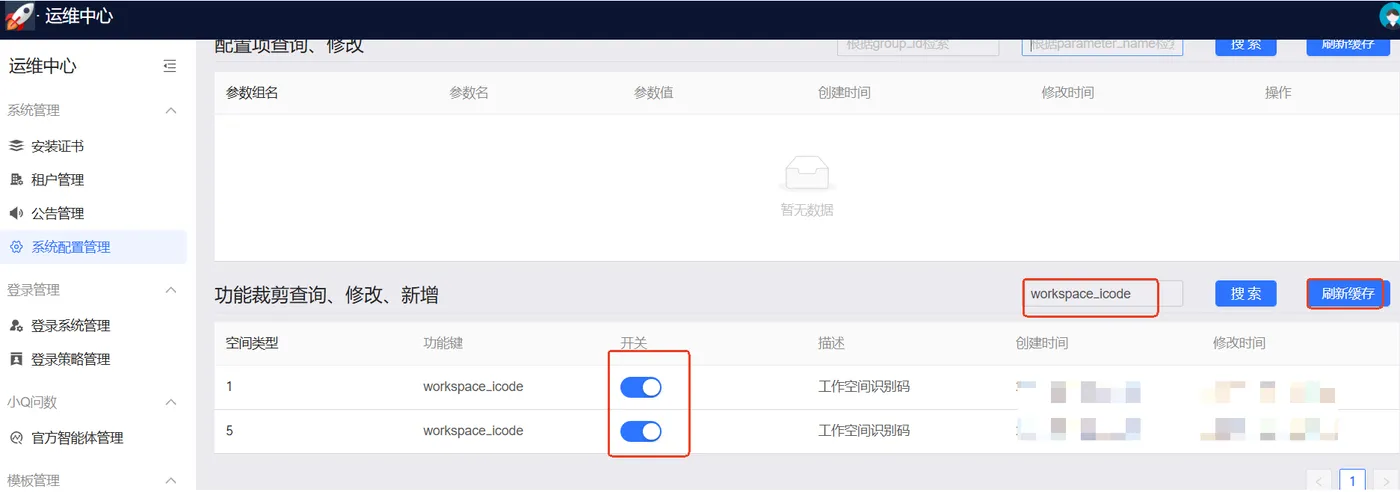The width and height of the screenshot is (1400, 492).
Task: Click the 官方智能体管理 icon
Action: tap(16, 438)
